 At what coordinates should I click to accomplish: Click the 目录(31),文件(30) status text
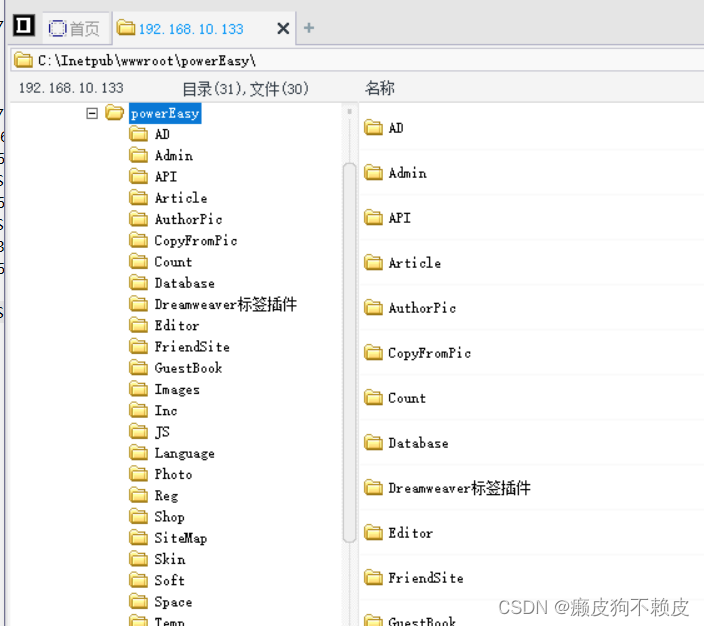coord(245,88)
